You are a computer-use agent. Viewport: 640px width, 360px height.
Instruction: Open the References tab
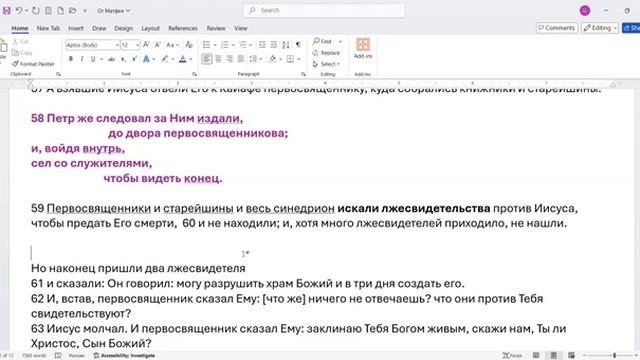tap(183, 28)
